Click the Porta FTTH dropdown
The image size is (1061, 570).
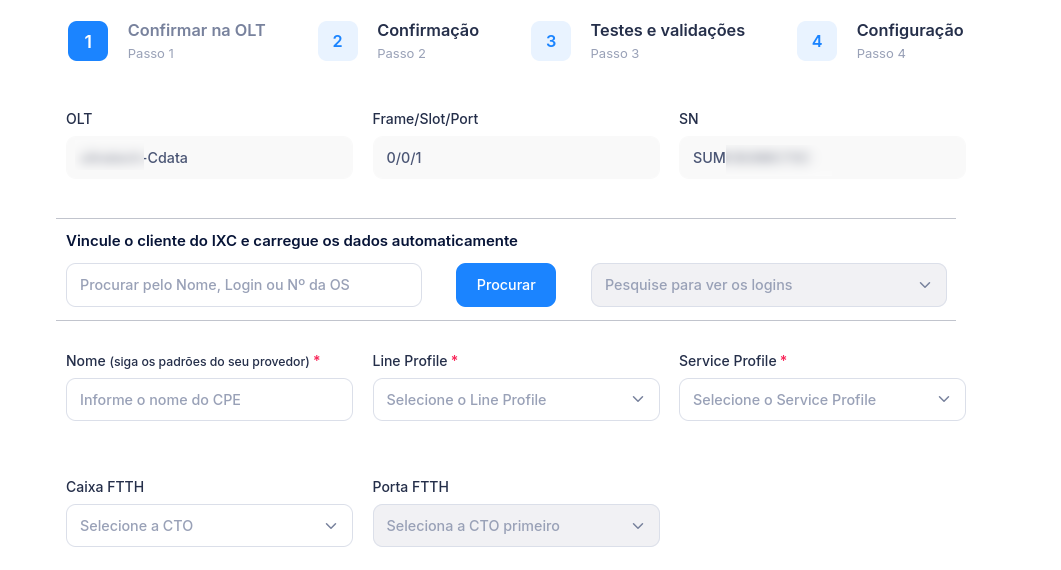click(x=516, y=525)
